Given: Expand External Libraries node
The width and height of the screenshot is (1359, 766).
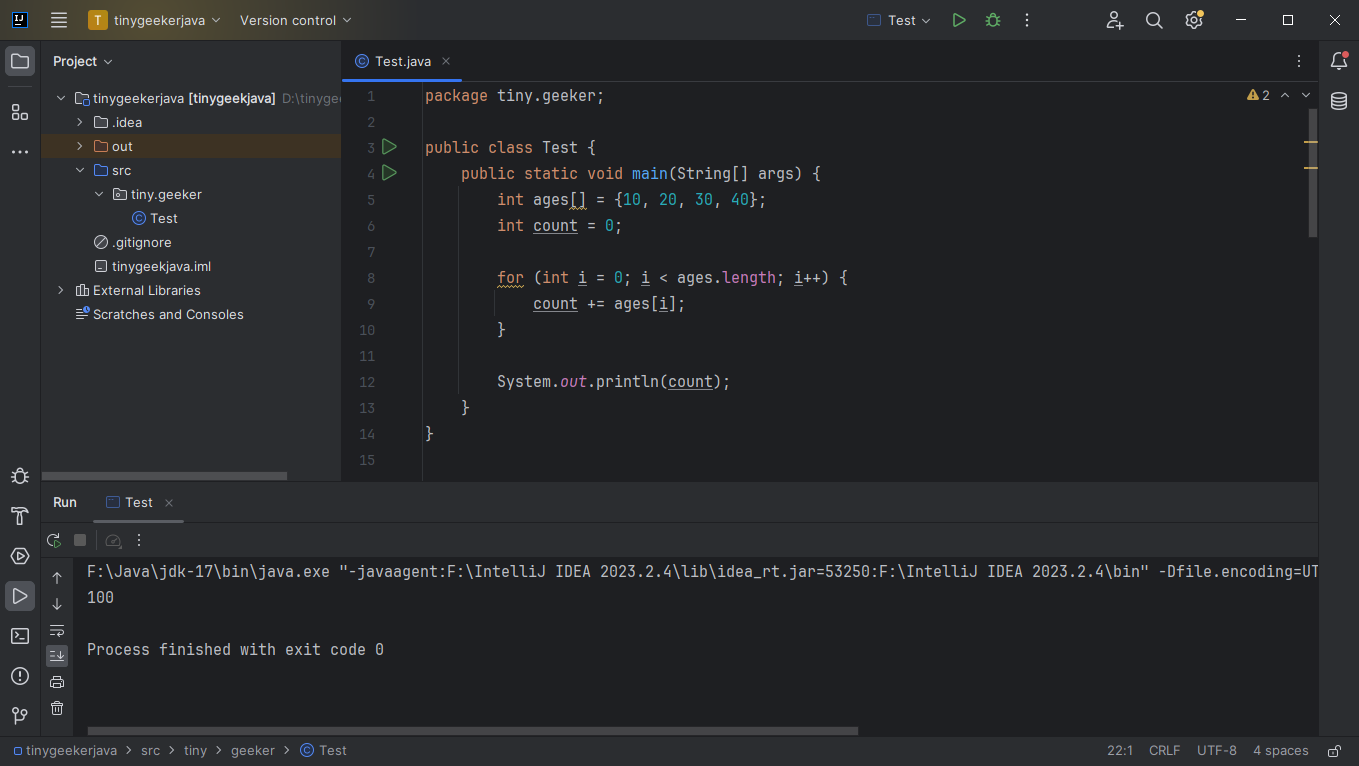Looking at the screenshot, I should pos(61,290).
